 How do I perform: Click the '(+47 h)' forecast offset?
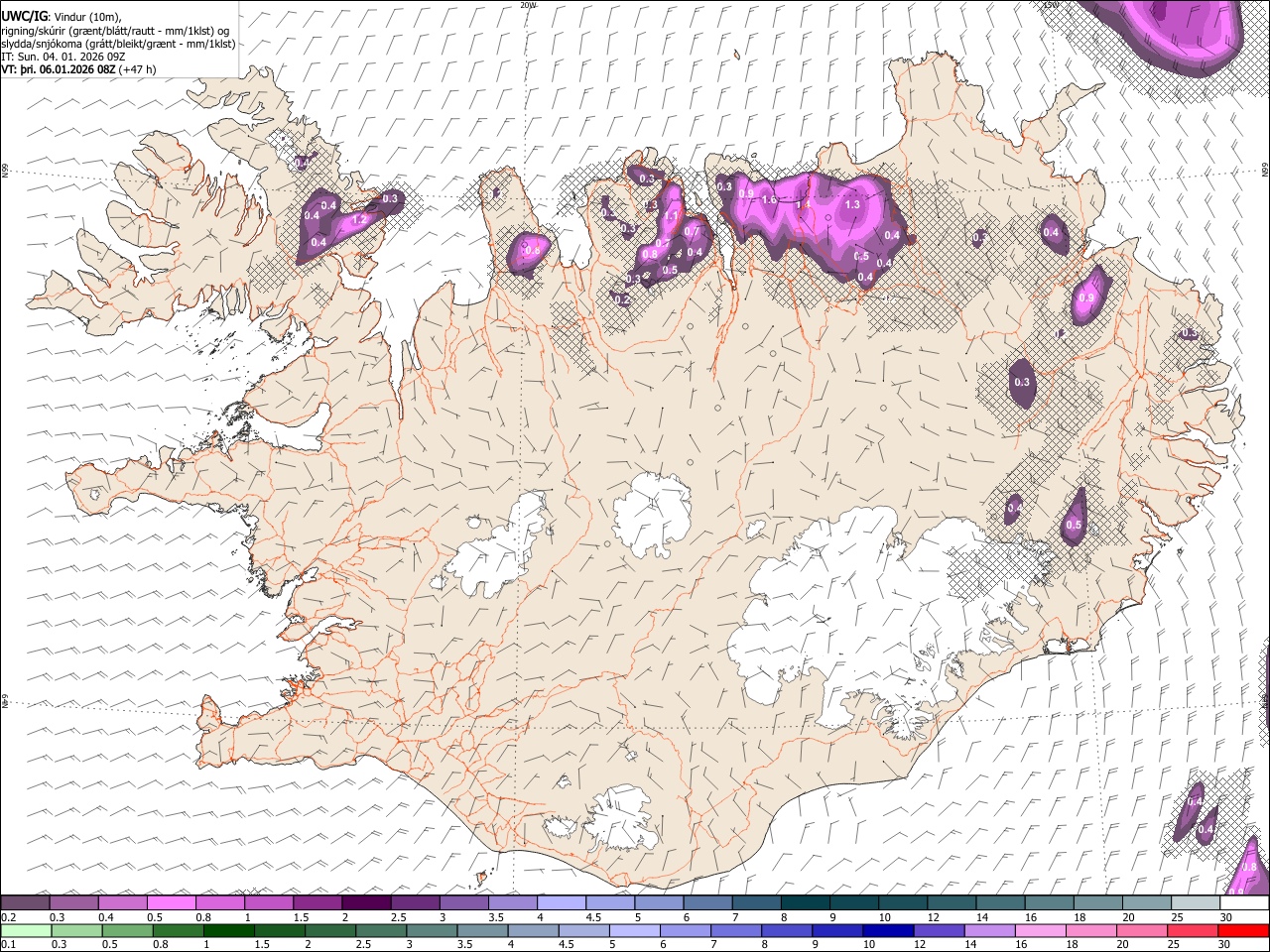pyautogui.click(x=137, y=70)
